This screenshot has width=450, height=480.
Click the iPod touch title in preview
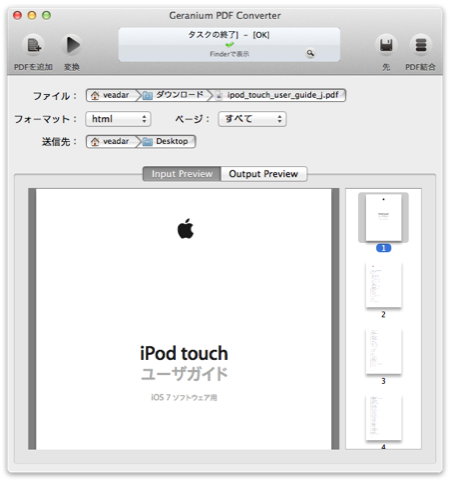click(x=184, y=353)
